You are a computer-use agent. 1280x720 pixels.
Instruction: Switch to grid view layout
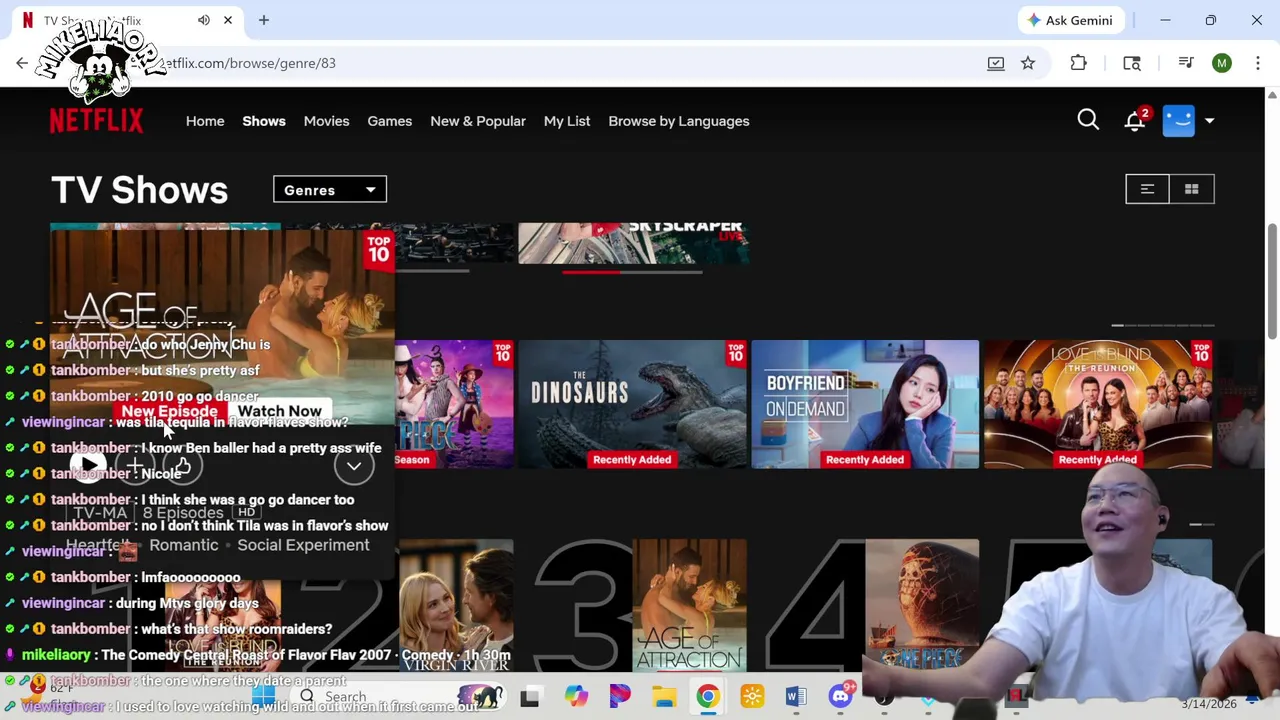pos(1192,189)
